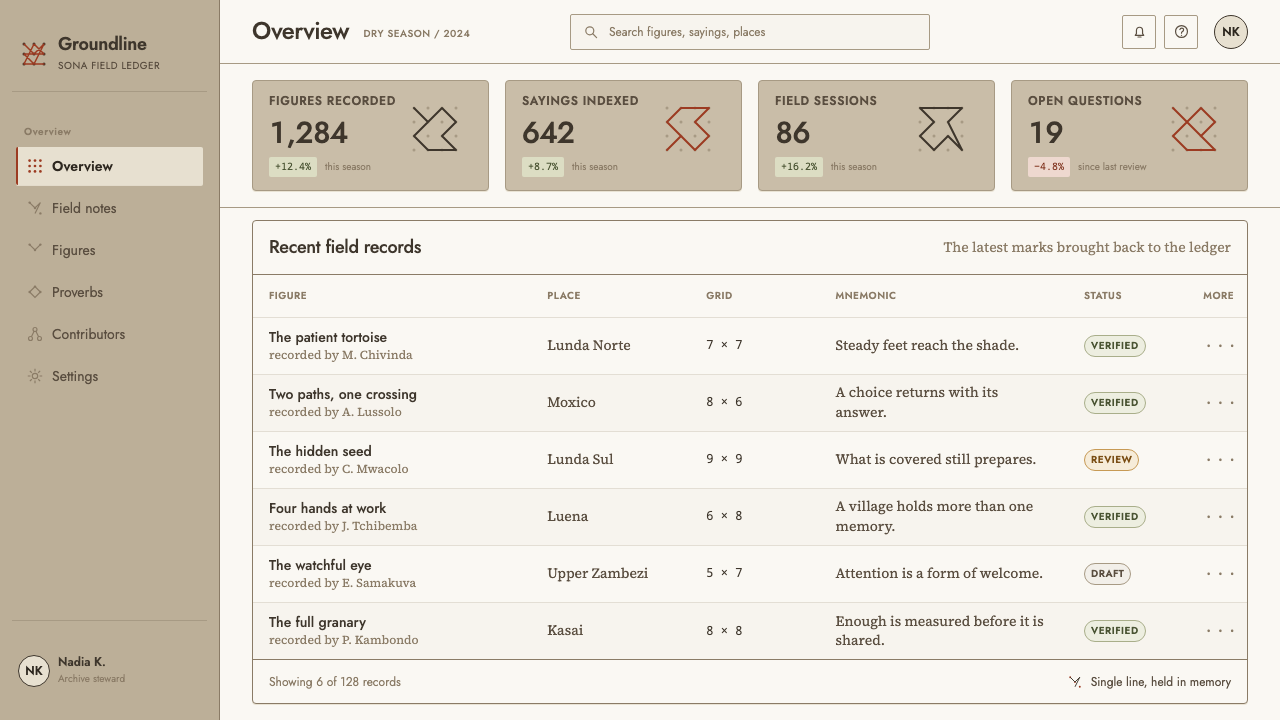The image size is (1280, 720).
Task: Click the +12.4% badge on Figures Recorded
Action: [293, 167]
